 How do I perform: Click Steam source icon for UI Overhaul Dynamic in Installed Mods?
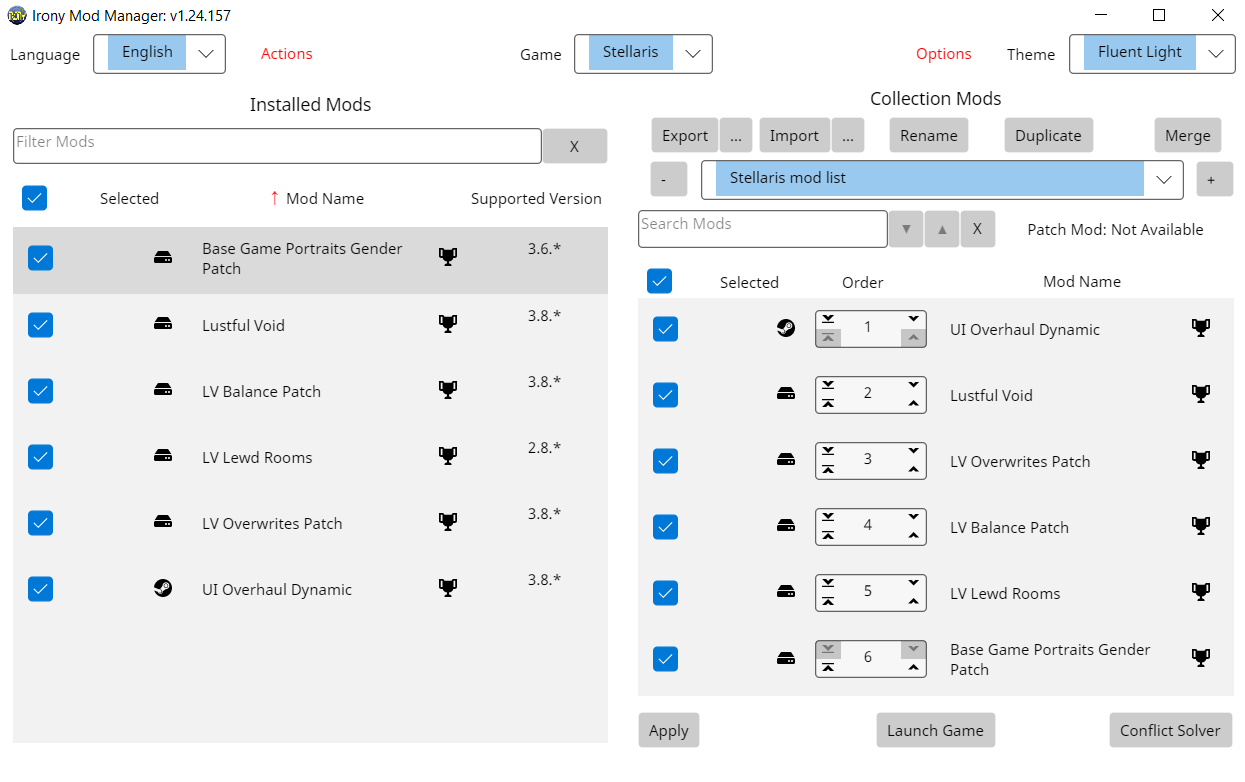click(162, 588)
